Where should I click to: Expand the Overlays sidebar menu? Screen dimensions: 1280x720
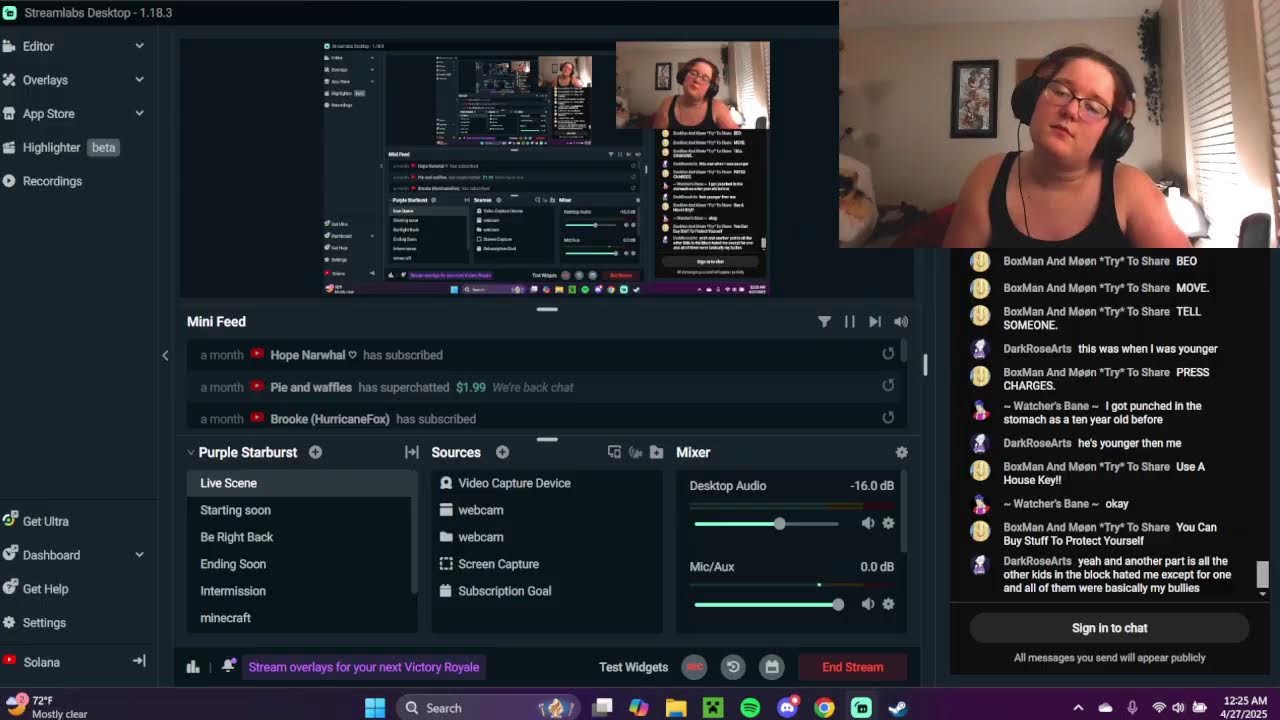click(139, 80)
